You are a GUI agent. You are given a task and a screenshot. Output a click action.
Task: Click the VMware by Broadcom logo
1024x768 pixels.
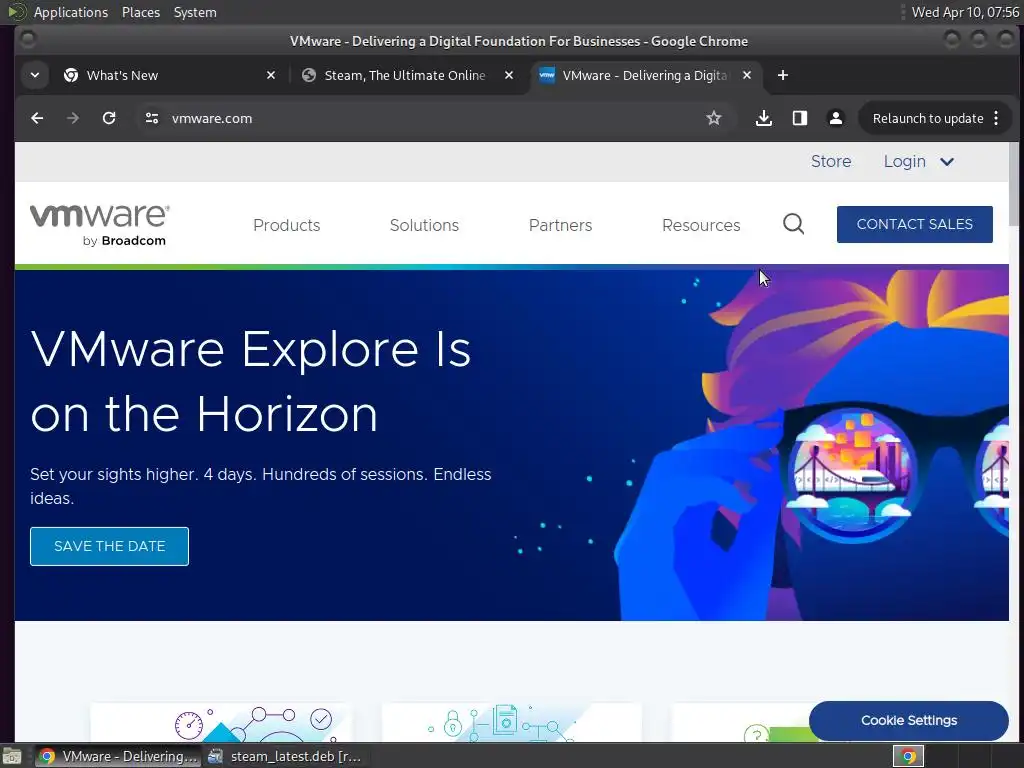[x=100, y=225]
